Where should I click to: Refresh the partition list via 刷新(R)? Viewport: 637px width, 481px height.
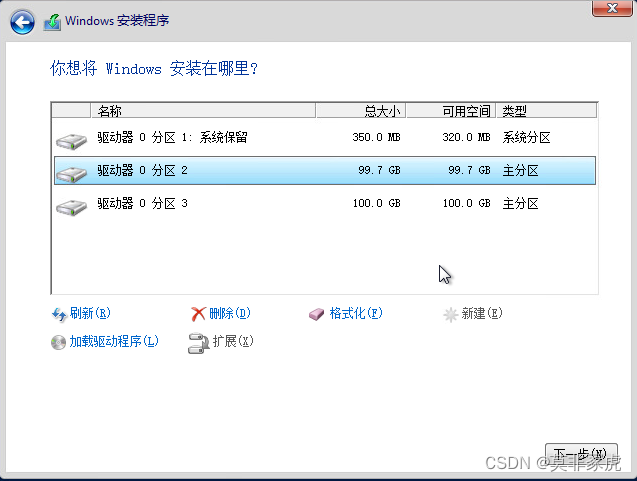pos(90,313)
